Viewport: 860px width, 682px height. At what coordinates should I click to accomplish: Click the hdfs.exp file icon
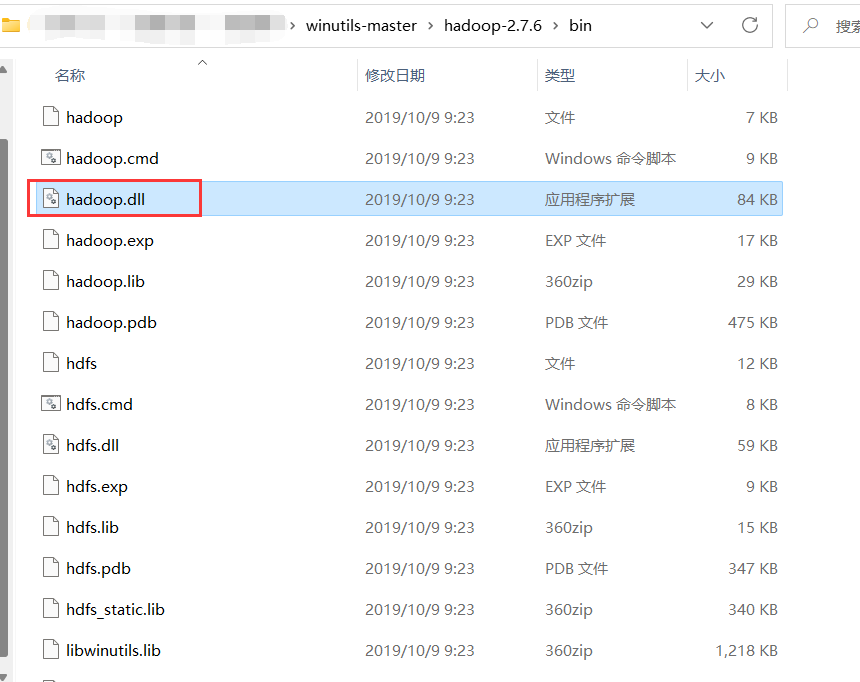pyautogui.click(x=51, y=486)
